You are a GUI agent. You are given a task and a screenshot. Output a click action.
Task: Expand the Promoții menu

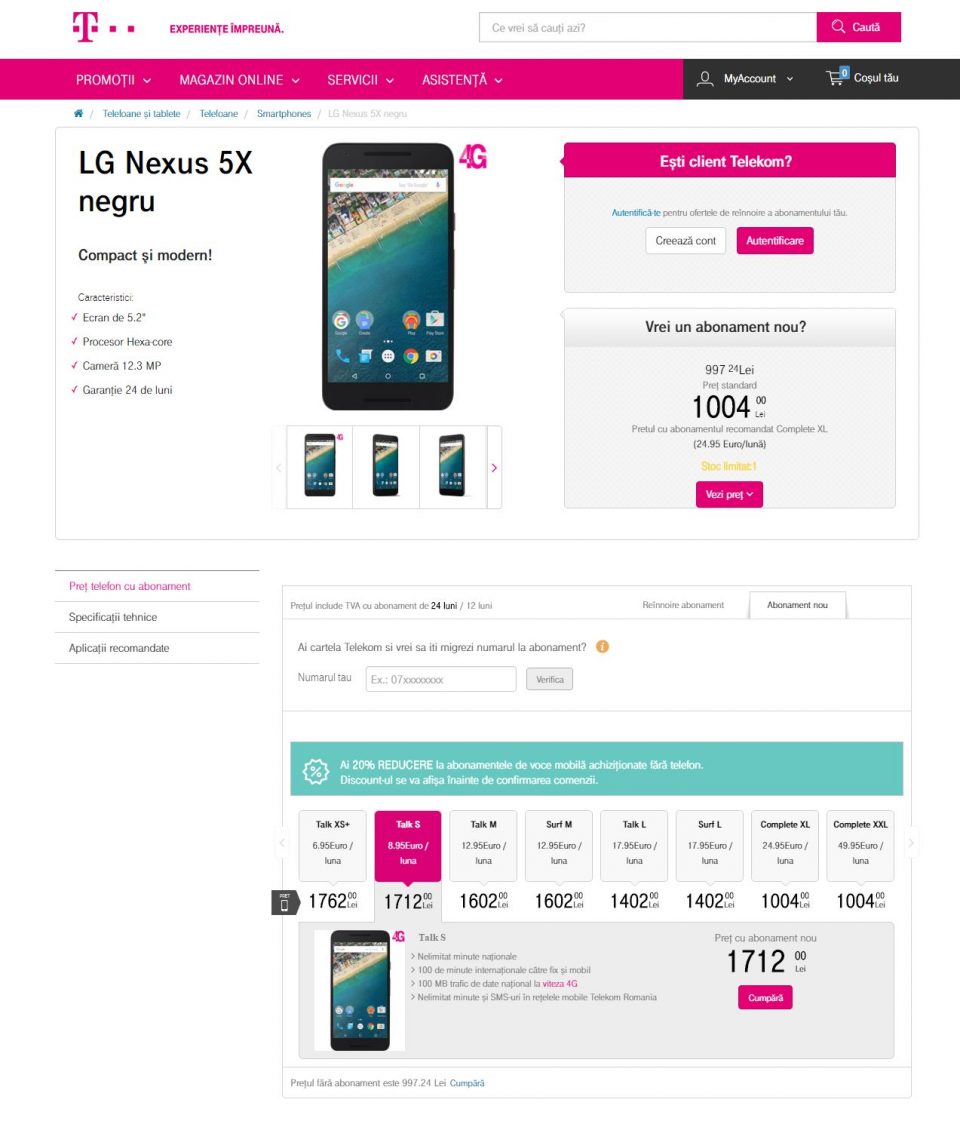pos(113,80)
